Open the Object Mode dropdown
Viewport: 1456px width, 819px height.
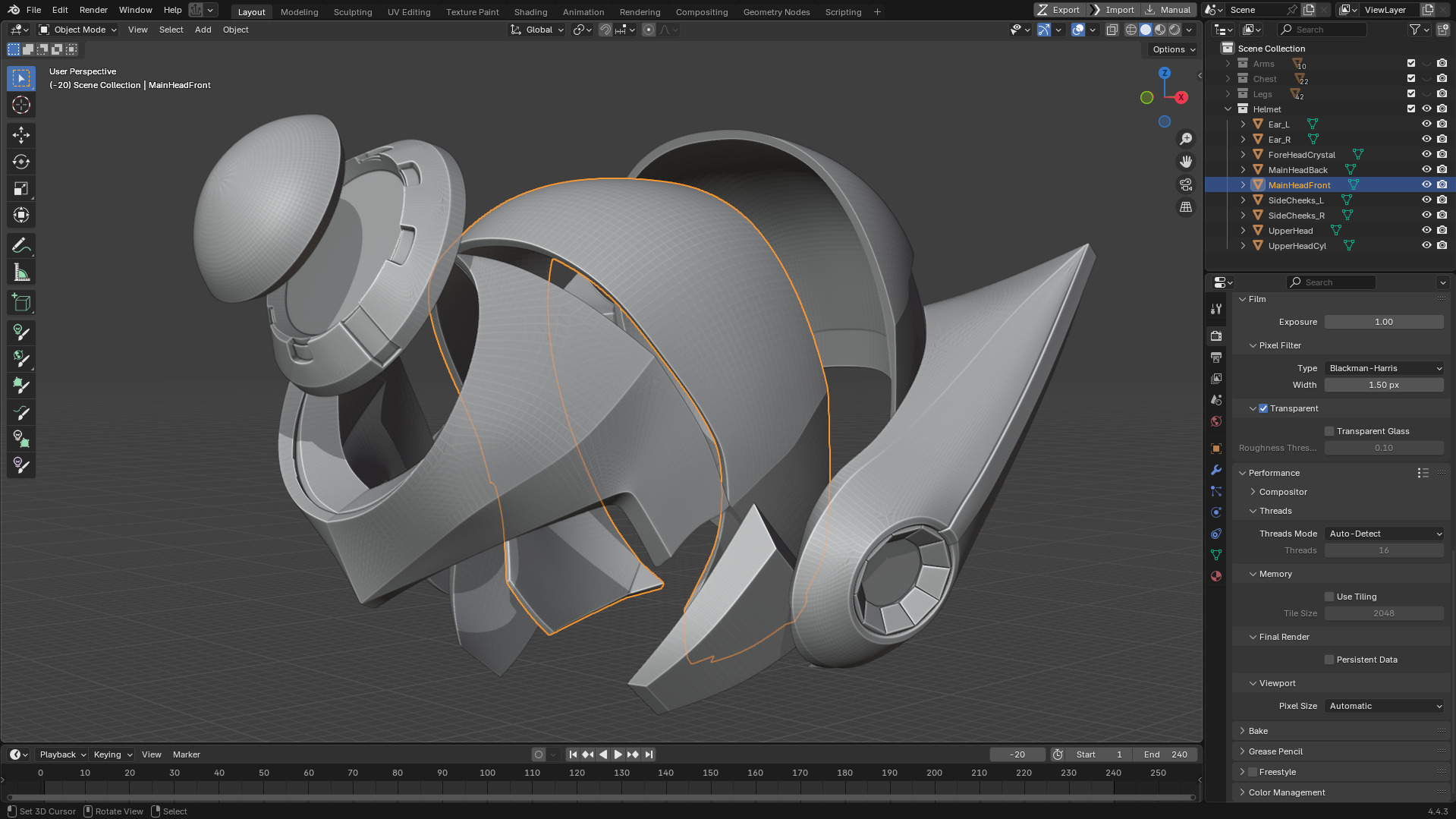click(x=78, y=30)
